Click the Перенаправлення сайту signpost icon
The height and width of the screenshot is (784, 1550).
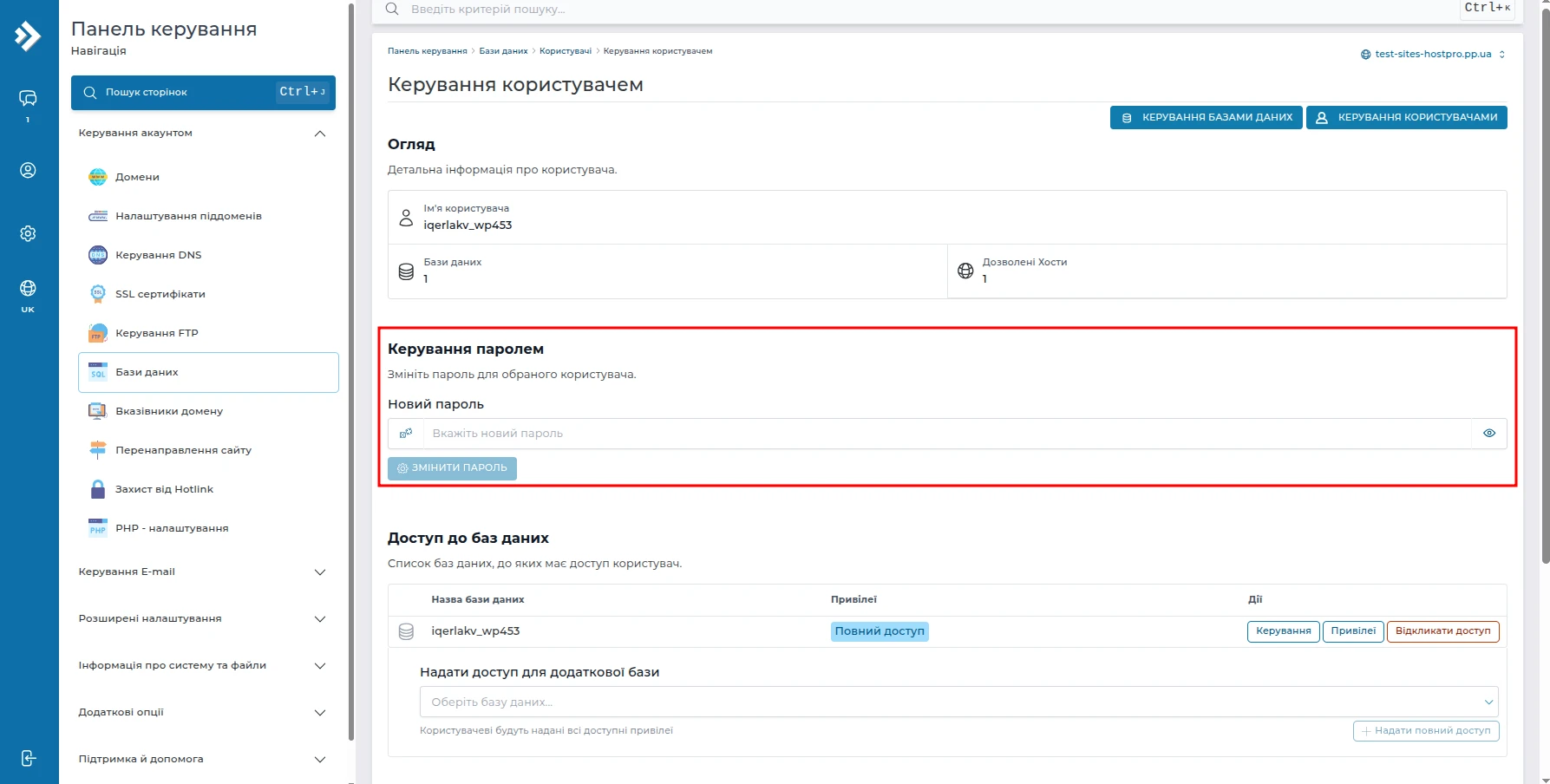click(98, 450)
